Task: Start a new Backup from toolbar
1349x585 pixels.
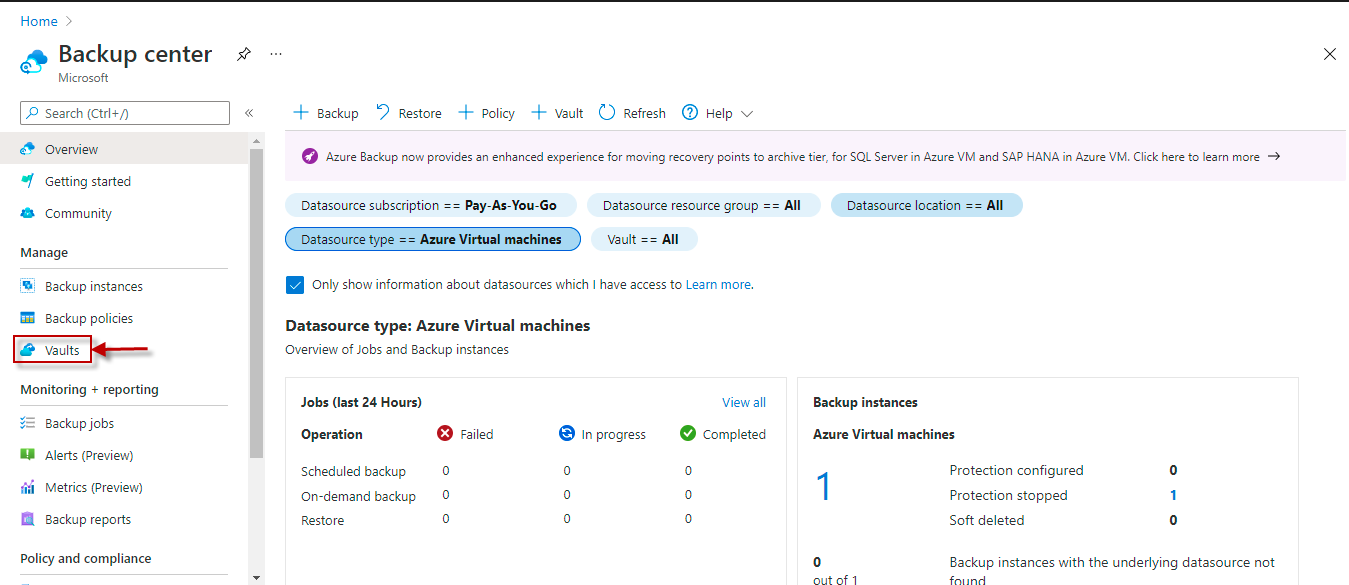Action: click(325, 113)
